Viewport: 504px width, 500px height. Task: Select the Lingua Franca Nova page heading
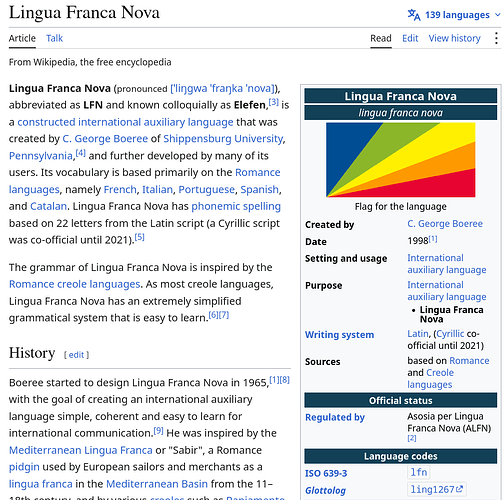tap(84, 13)
